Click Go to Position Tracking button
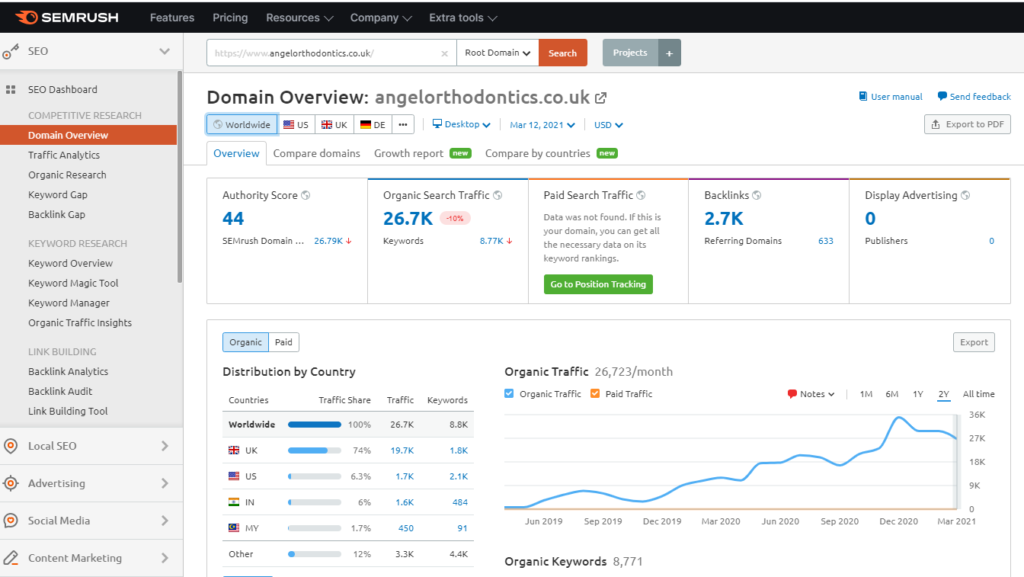This screenshot has width=1024, height=577. [598, 284]
